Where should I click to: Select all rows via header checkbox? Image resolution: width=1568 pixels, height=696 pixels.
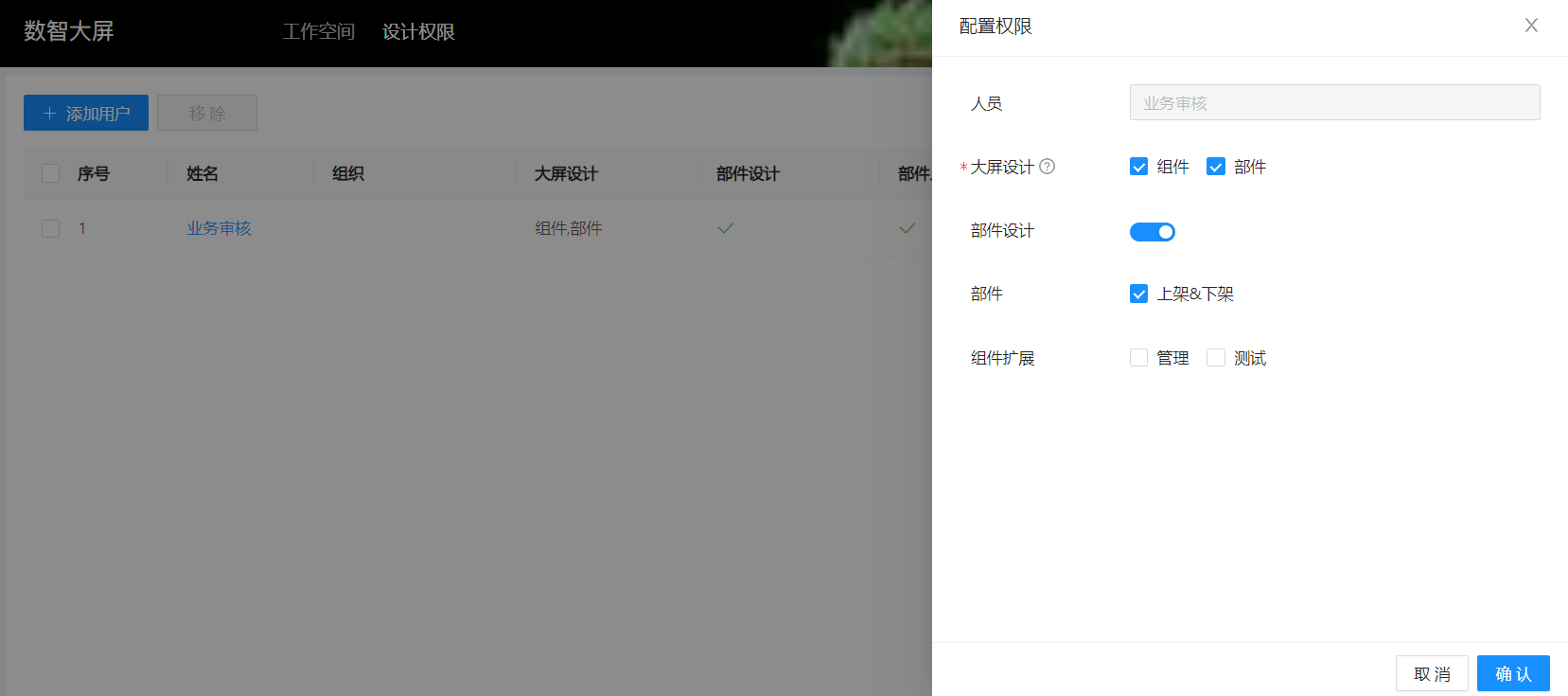coord(51,173)
